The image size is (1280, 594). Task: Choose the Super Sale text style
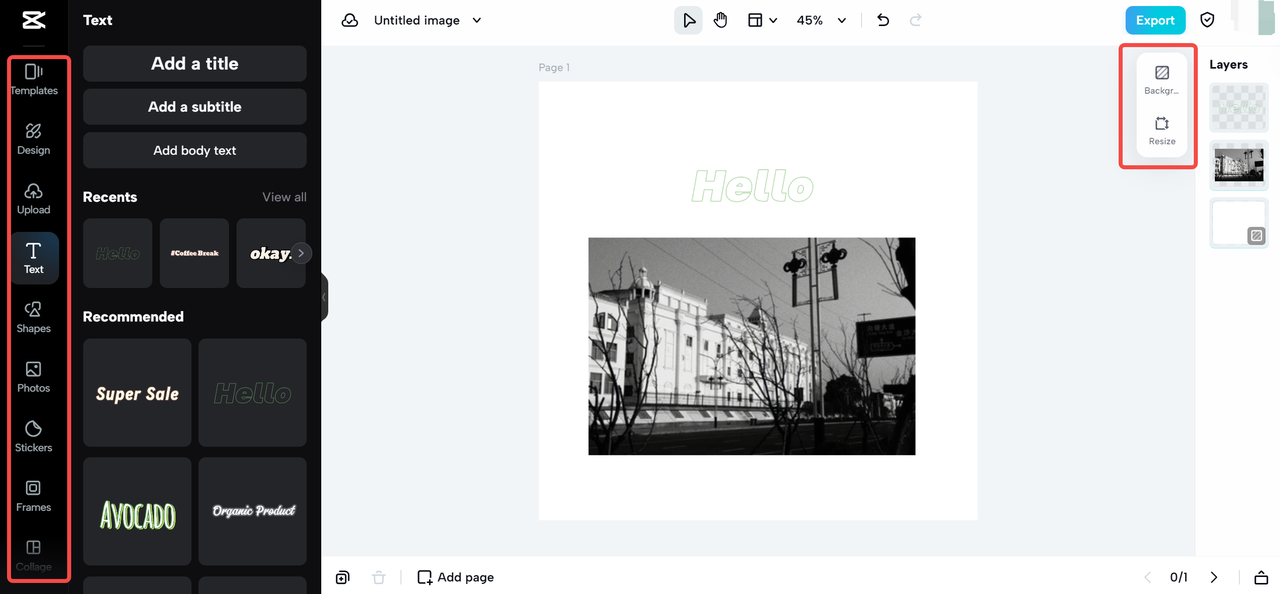(x=137, y=393)
